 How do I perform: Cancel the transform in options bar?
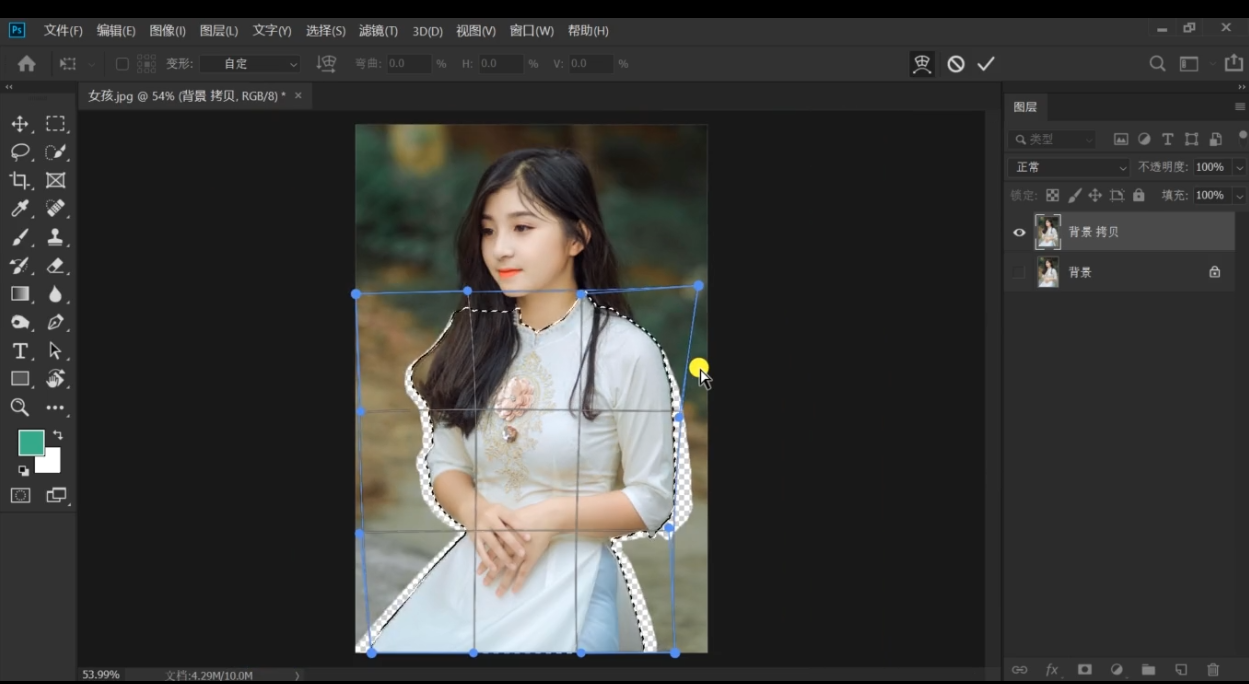coord(956,64)
